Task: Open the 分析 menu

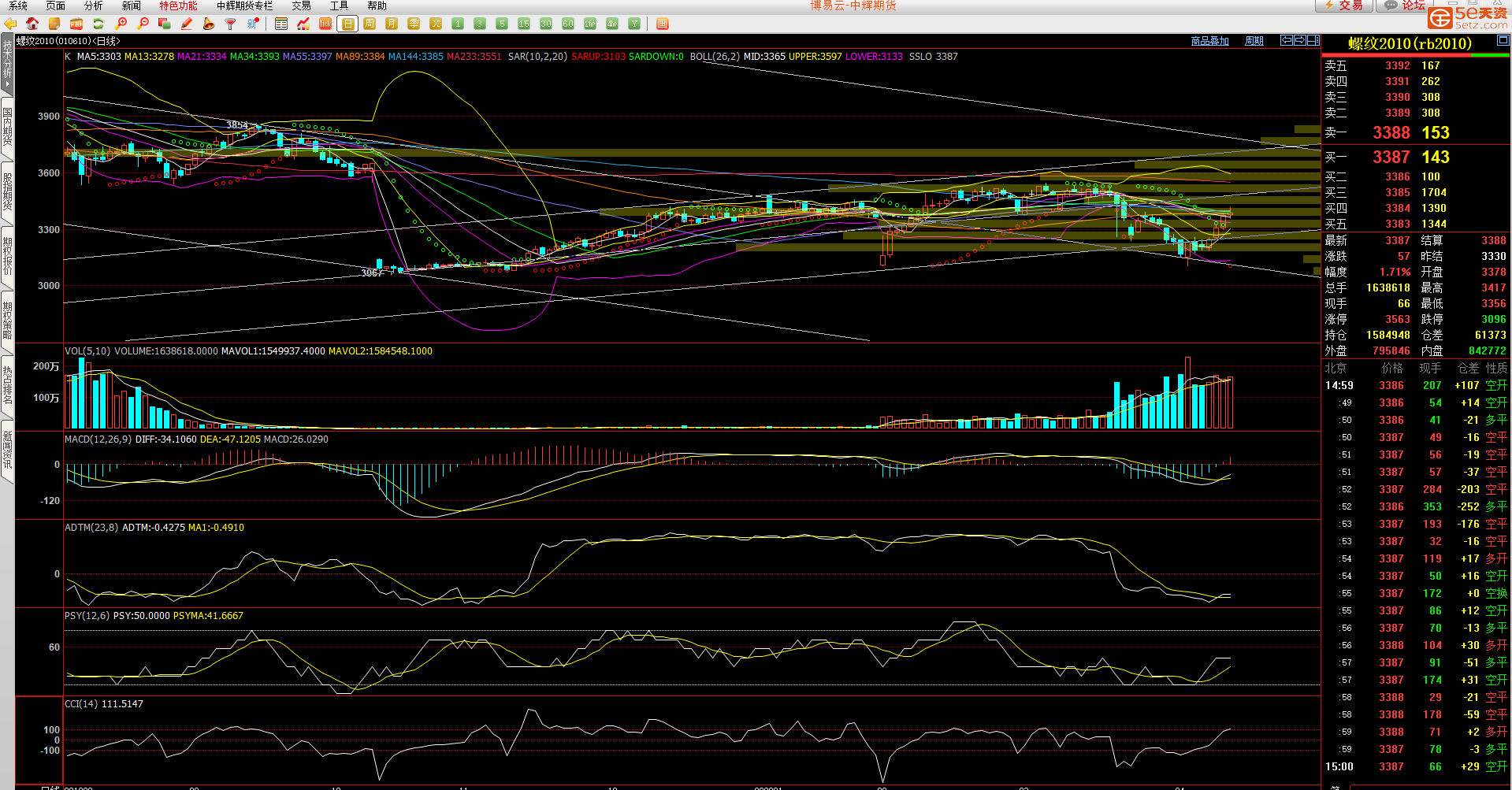Action: click(x=93, y=6)
